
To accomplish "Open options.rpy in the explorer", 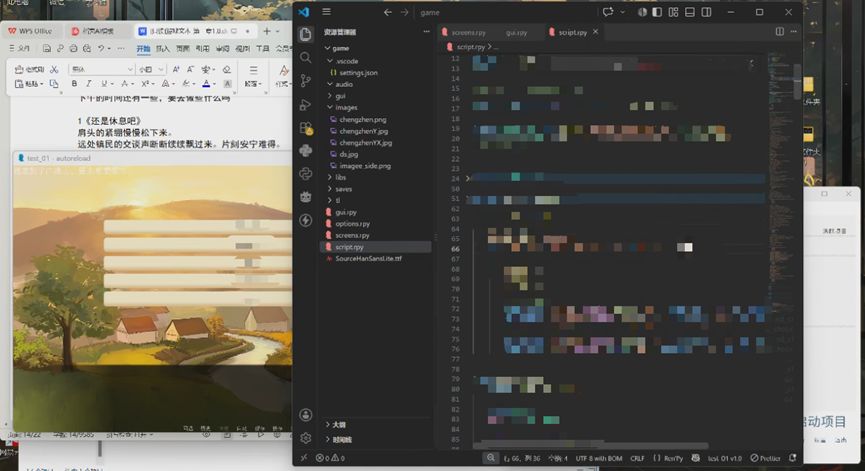I will 352,224.
